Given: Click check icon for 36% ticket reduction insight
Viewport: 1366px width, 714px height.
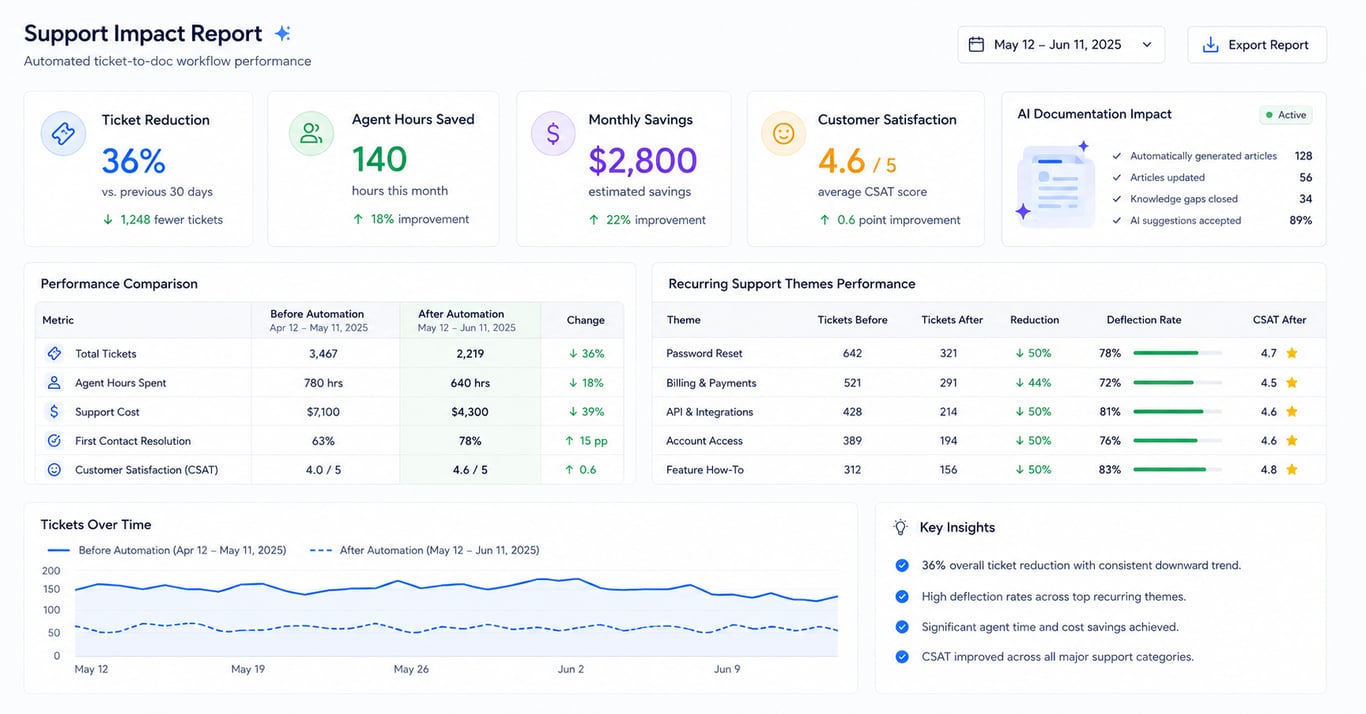Looking at the screenshot, I should (902, 566).
